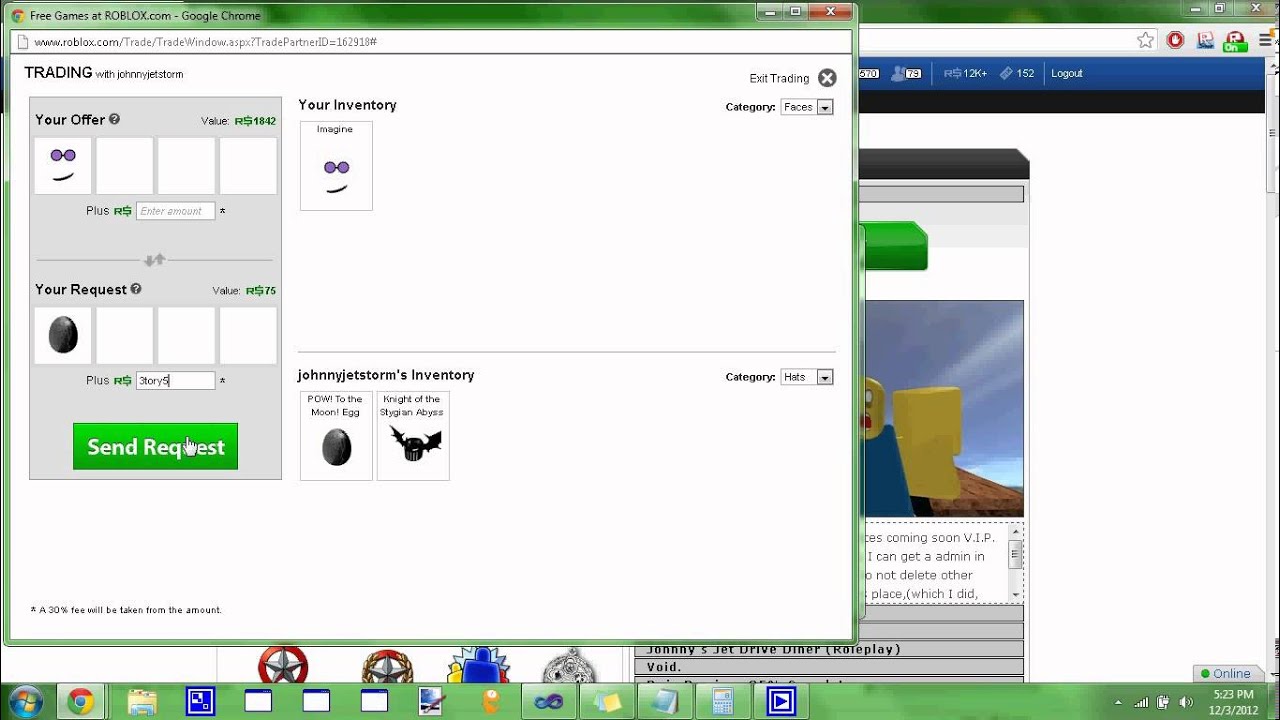The width and height of the screenshot is (1280, 720).
Task: Click the Void. place row
Action: 829,667
